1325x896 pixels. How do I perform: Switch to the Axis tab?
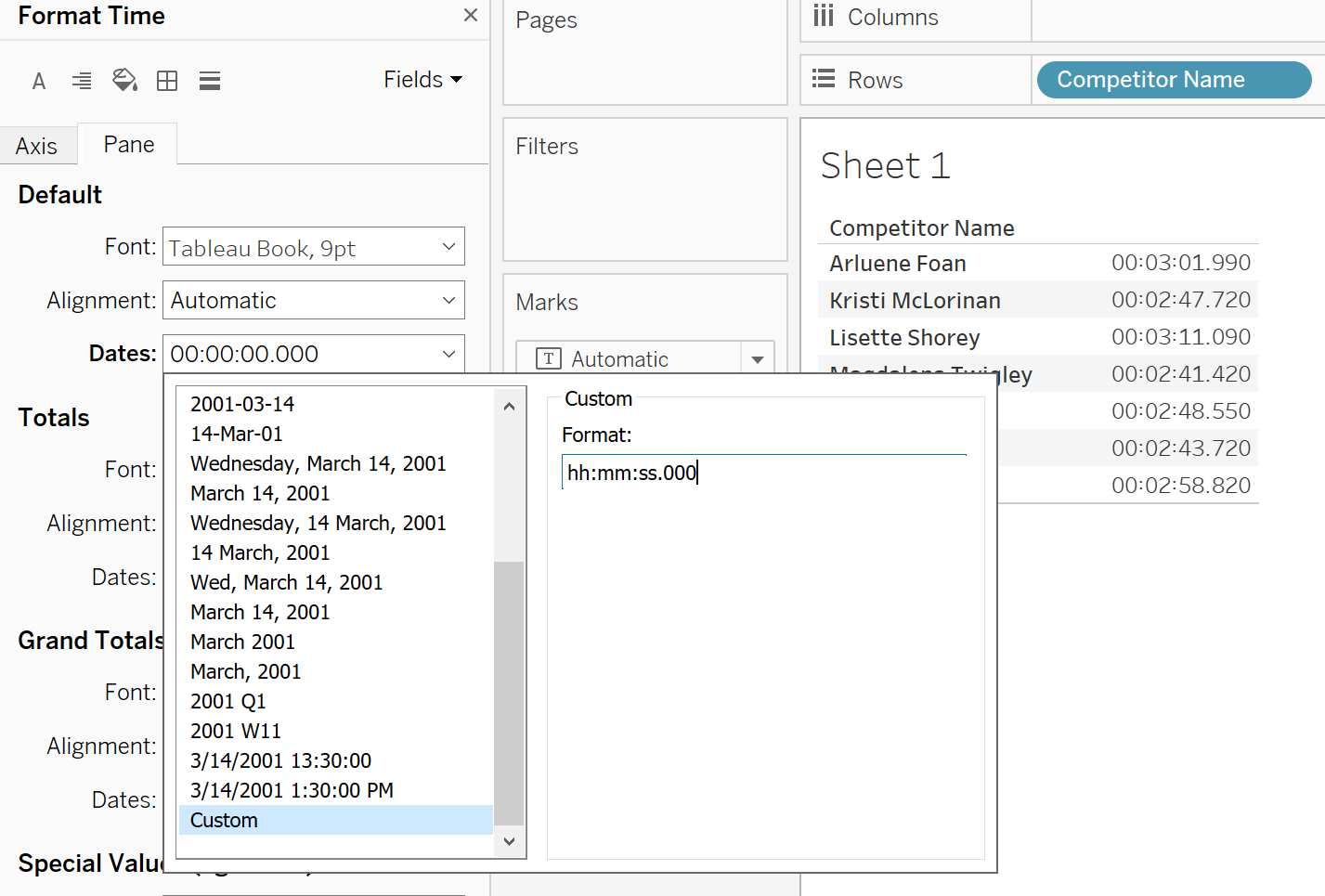tap(36, 146)
